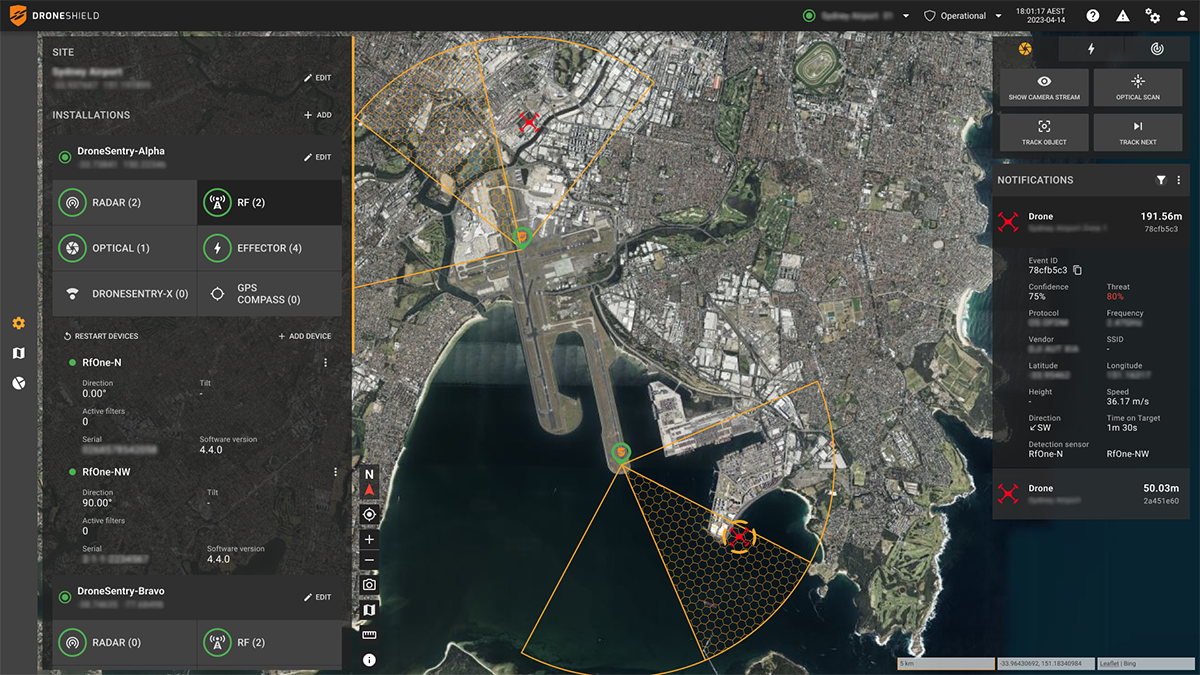Viewport: 1200px width, 675px height.
Task: Edit DroneSentry-Bravo installation
Action: (317, 597)
